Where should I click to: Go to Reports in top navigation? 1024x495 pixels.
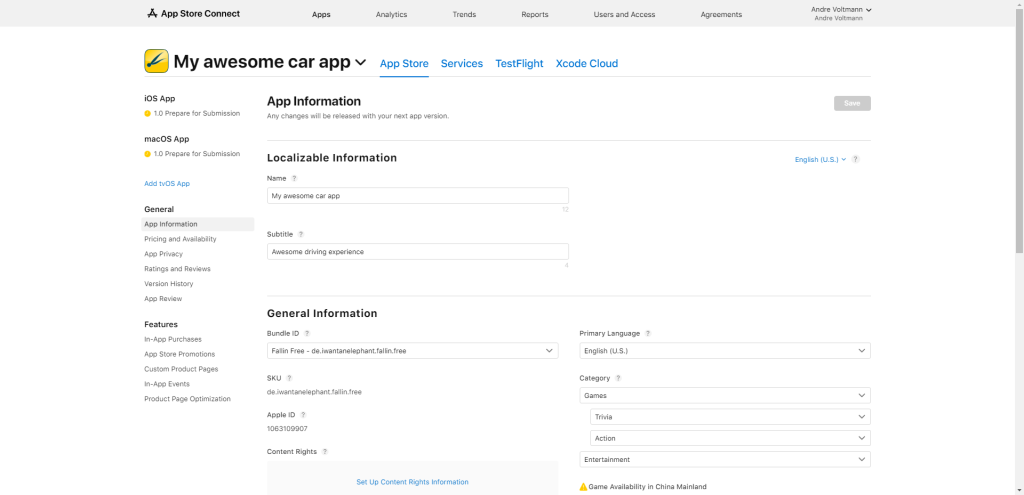[535, 14]
